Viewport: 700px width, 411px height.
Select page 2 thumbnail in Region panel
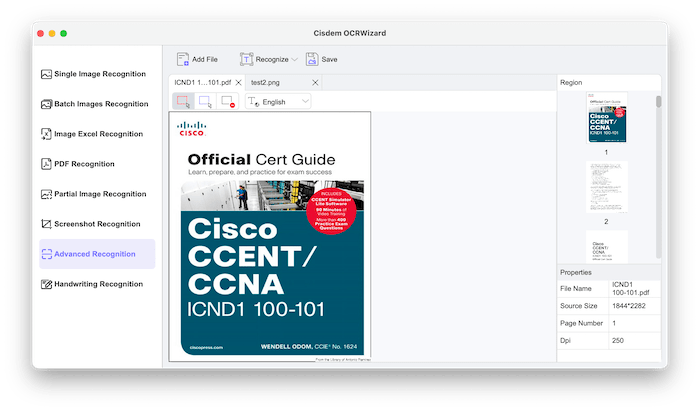(606, 187)
